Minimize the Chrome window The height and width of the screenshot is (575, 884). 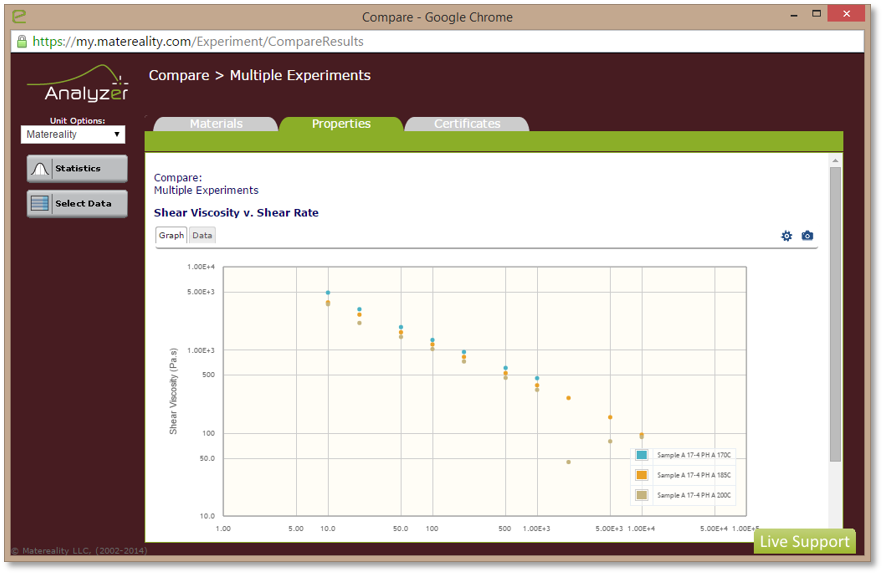tap(794, 15)
